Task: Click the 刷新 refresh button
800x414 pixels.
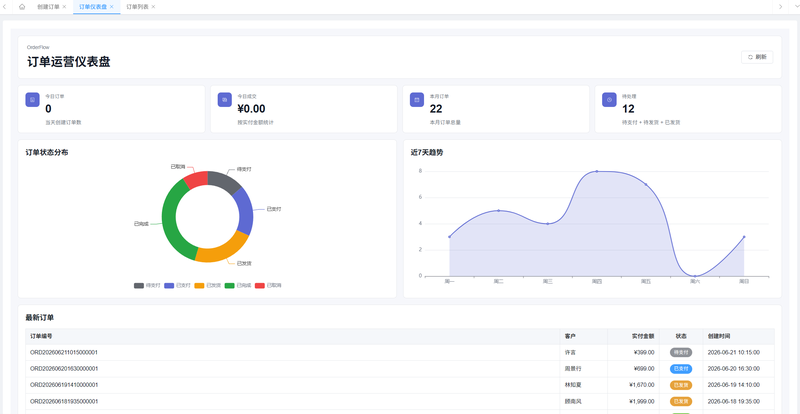Action: pyautogui.click(x=757, y=57)
